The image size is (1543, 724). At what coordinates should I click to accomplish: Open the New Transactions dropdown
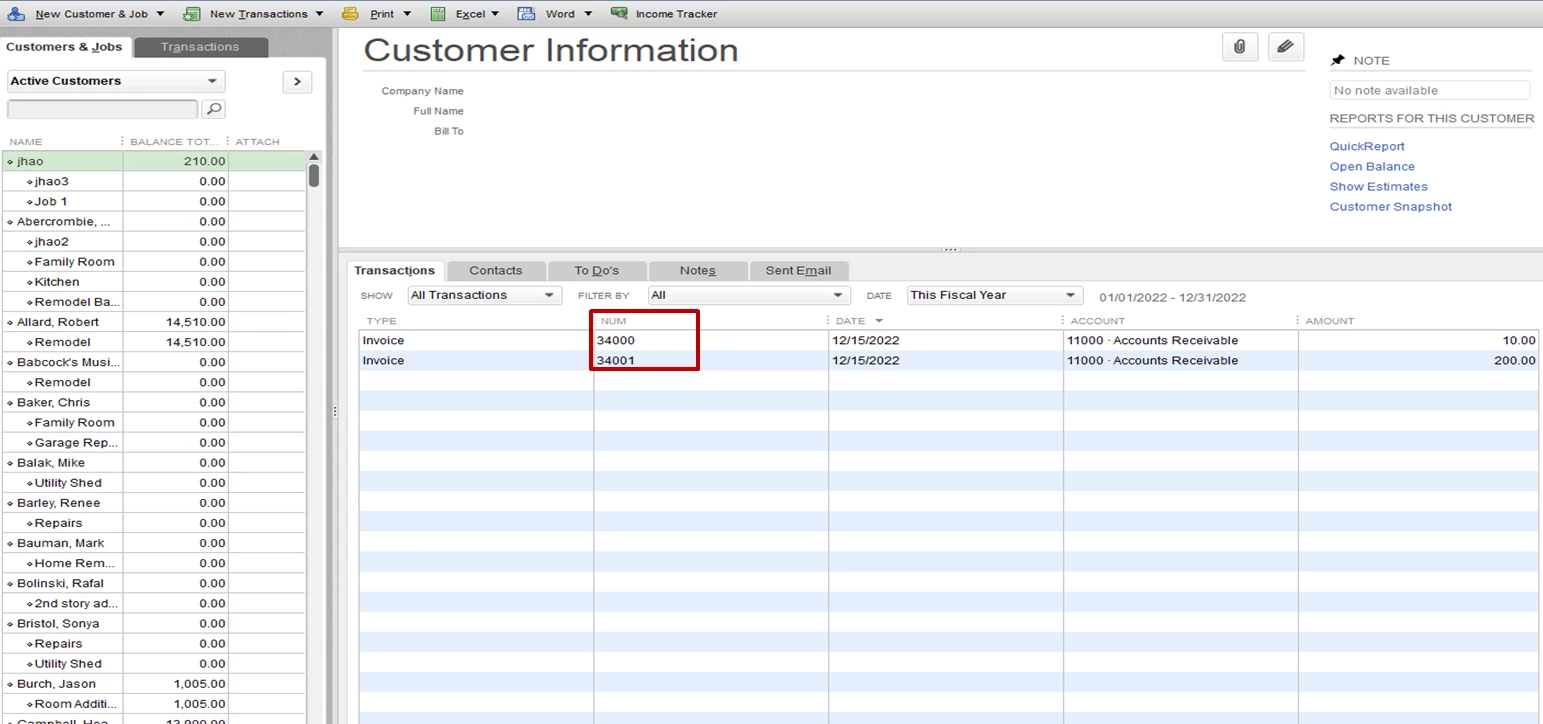pos(254,14)
